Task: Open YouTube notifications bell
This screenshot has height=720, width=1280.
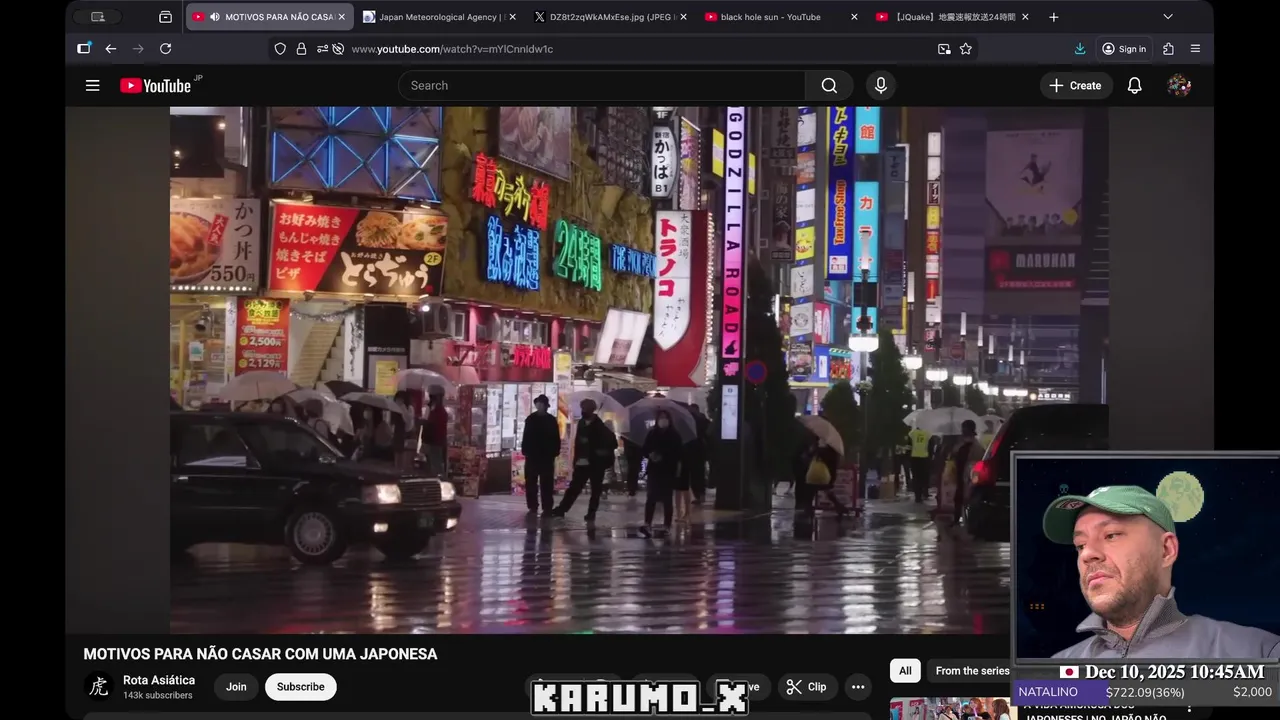Action: pyautogui.click(x=1135, y=86)
